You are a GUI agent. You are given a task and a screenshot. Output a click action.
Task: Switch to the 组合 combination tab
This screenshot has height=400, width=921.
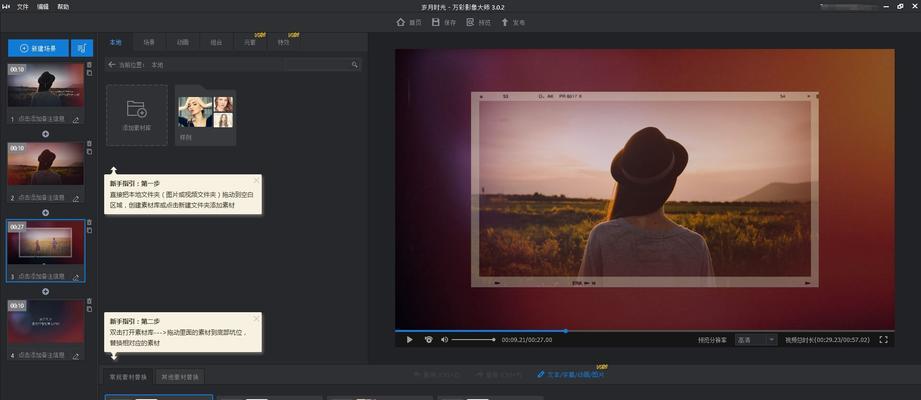click(216, 42)
